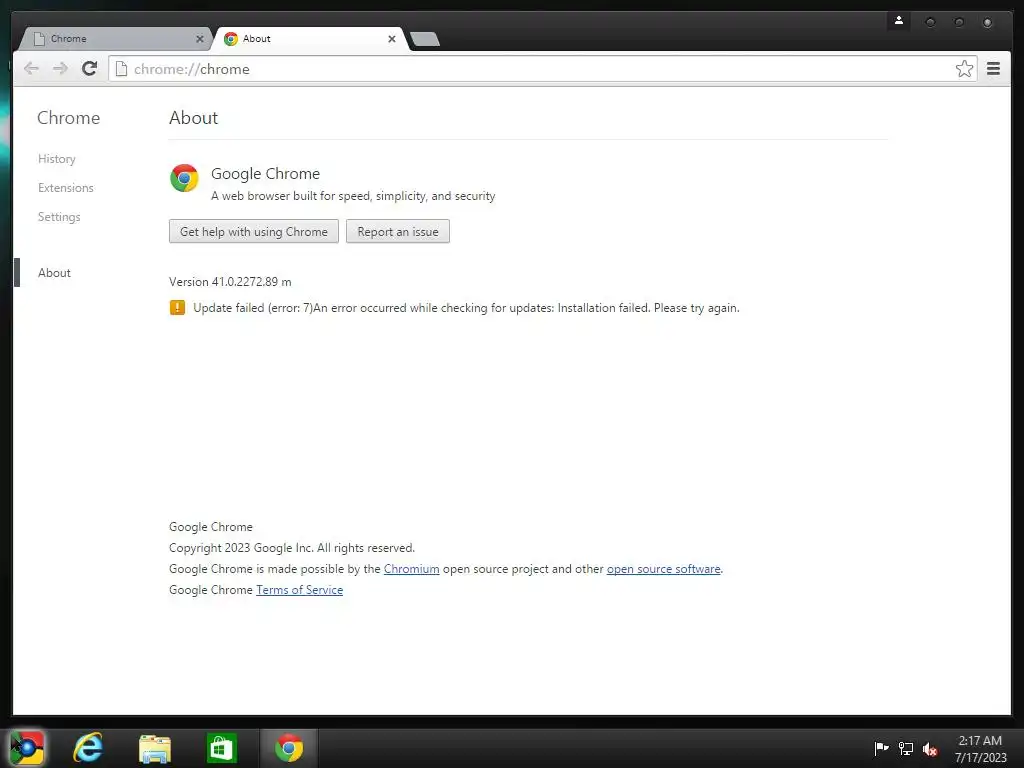Click the update failed warning icon
Screen dimensions: 1024x768
coord(177,308)
